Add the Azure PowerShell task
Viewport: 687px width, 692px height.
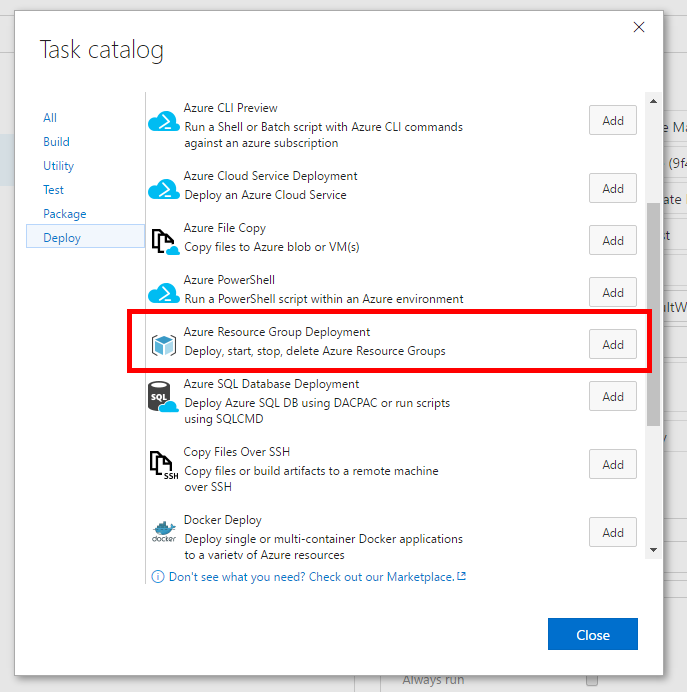pyautogui.click(x=612, y=292)
